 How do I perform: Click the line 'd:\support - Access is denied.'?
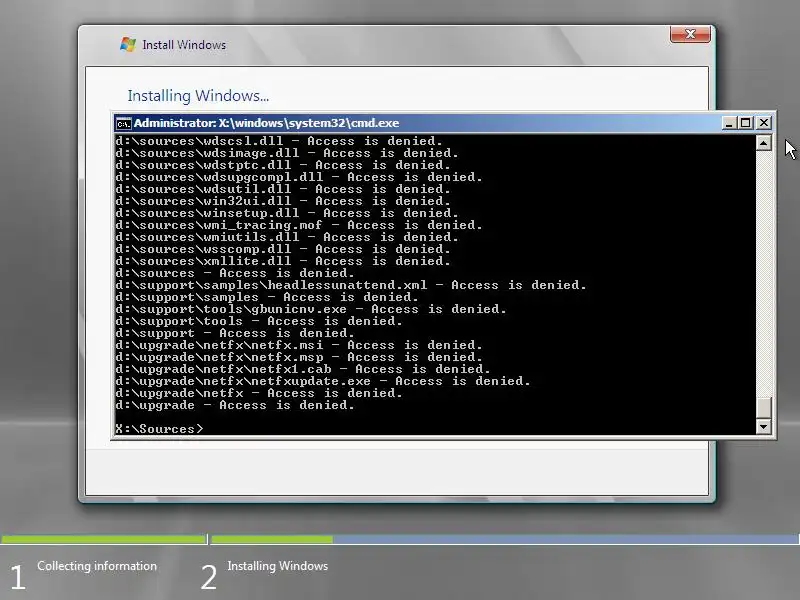[x=235, y=333]
